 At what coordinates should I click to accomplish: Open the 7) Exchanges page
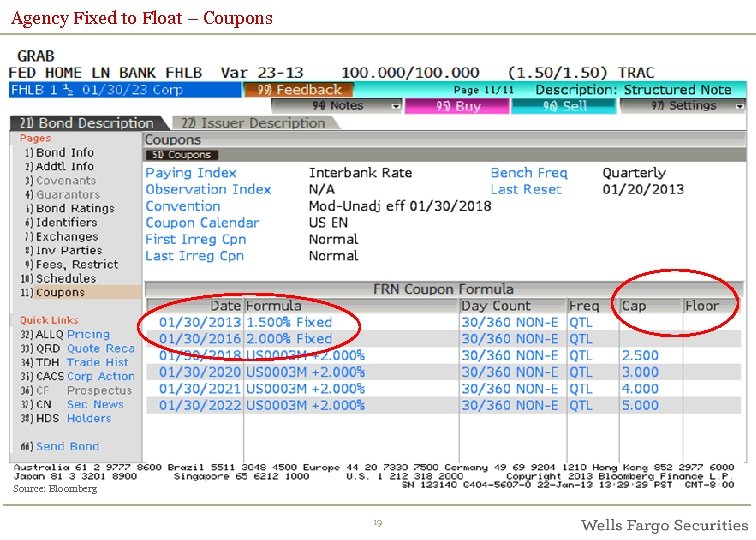click(62, 236)
